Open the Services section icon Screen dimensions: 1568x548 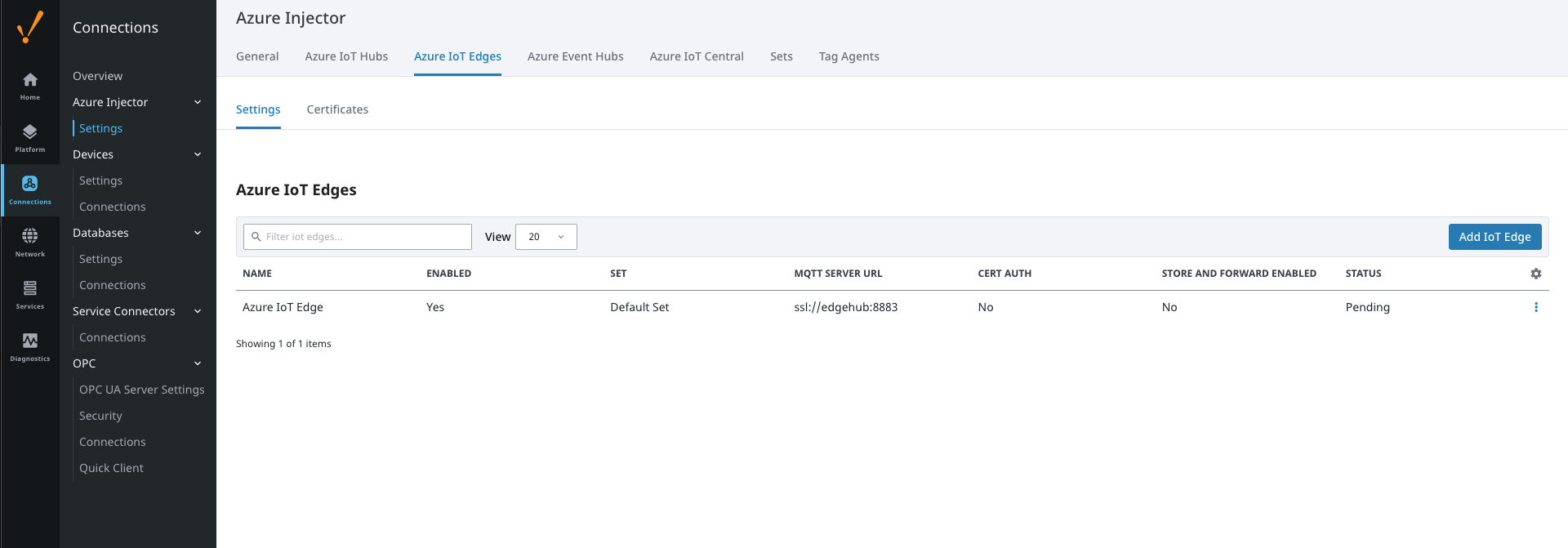(x=30, y=294)
